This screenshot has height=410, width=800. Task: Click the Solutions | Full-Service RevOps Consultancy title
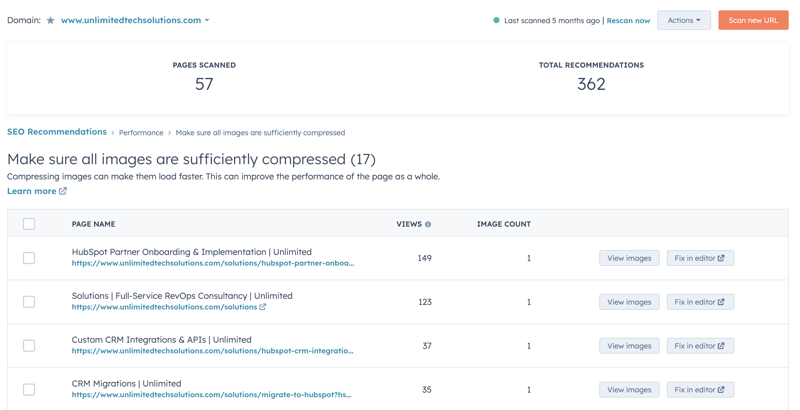(x=182, y=296)
